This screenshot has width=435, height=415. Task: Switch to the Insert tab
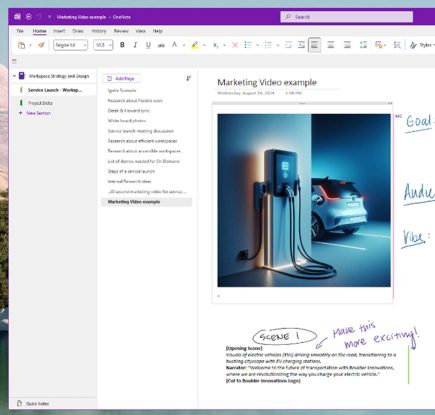[x=59, y=31]
